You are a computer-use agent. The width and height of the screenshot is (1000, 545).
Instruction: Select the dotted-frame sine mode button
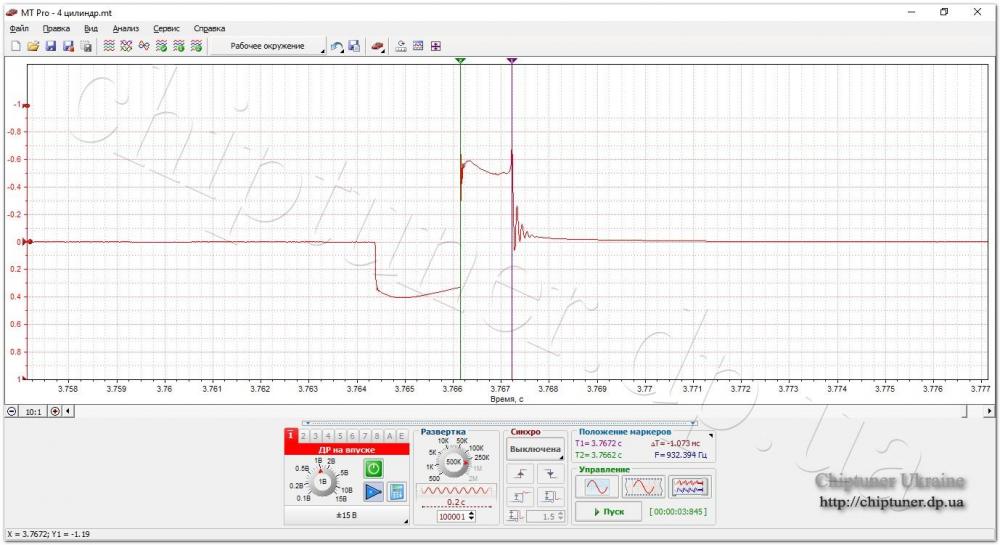pos(643,487)
